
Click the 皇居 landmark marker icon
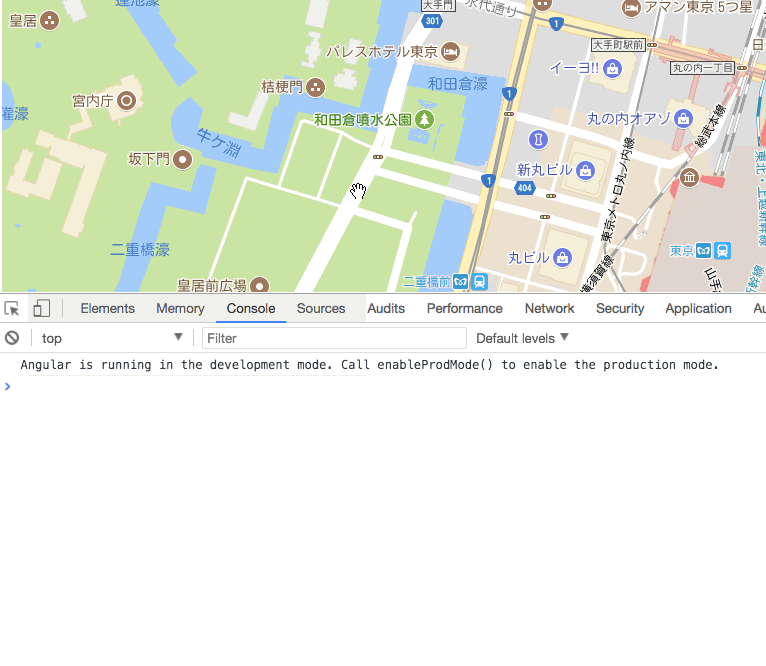click(49, 21)
